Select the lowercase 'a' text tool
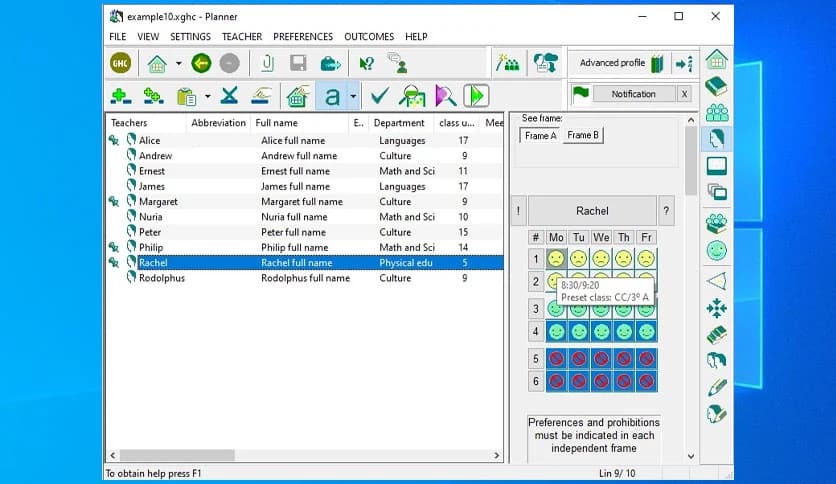Viewport: 836px width, 484px height. click(x=332, y=96)
